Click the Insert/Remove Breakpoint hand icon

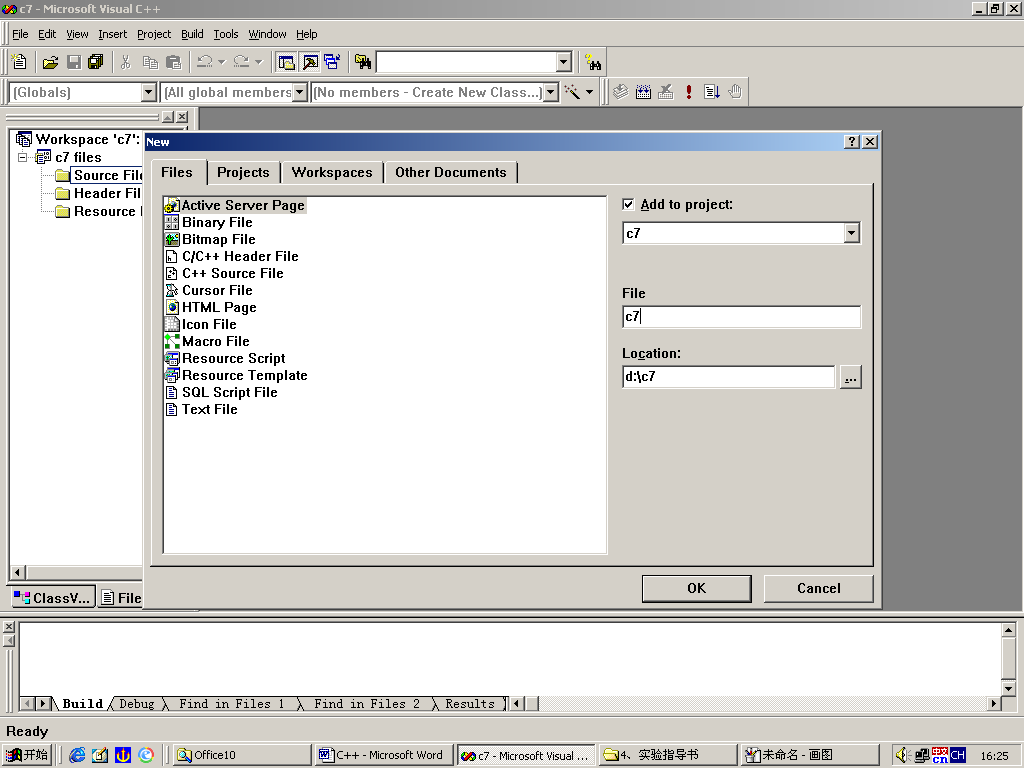click(735, 92)
